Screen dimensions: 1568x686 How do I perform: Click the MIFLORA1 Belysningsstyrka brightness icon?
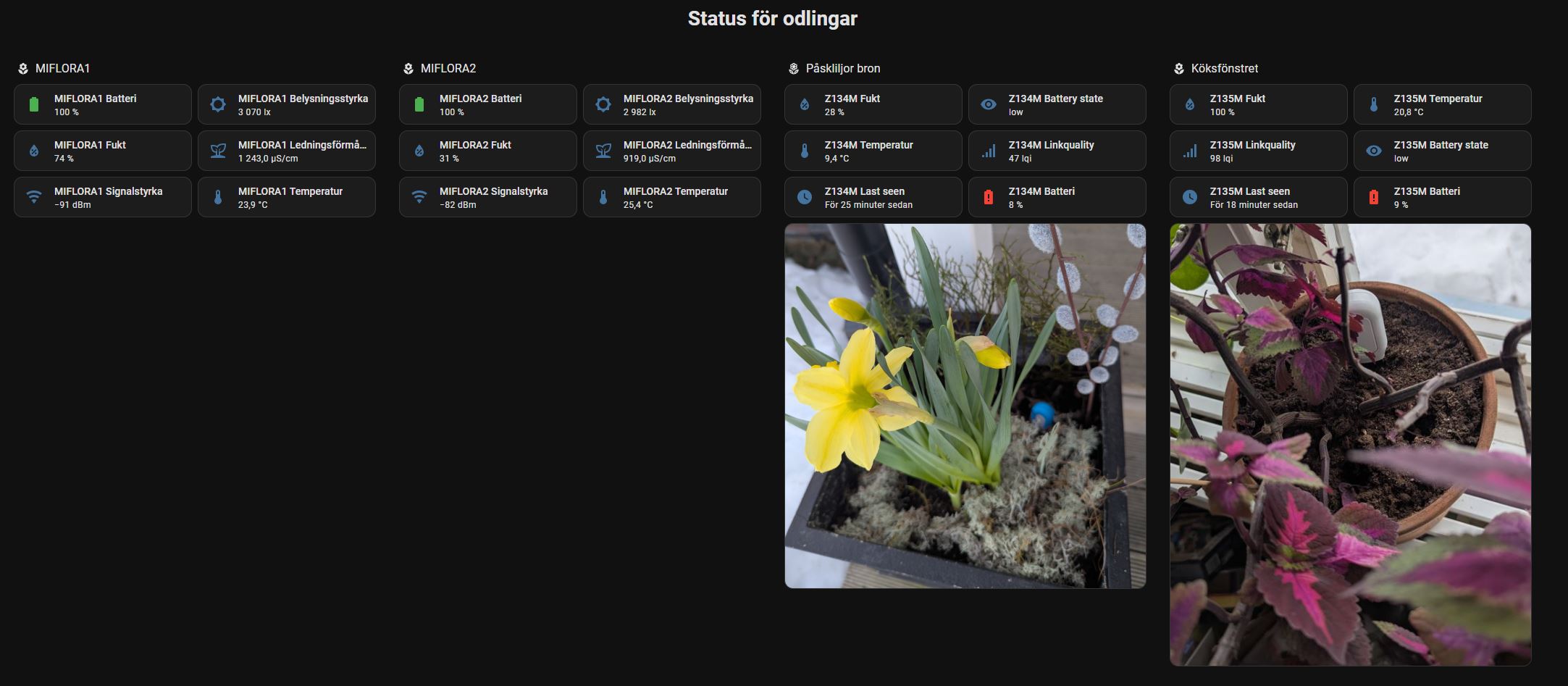coord(218,104)
